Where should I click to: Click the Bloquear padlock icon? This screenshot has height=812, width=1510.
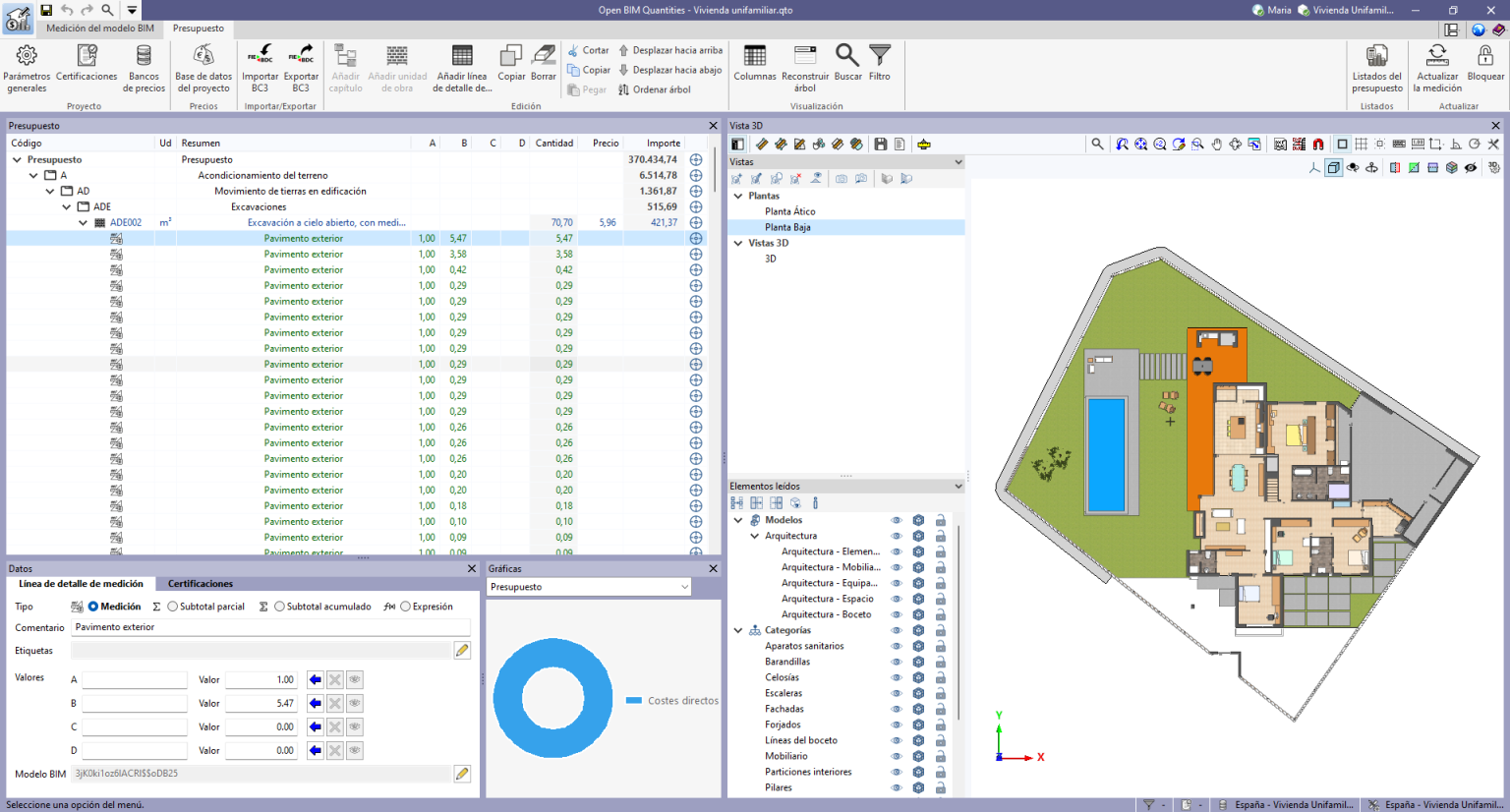click(1485, 56)
